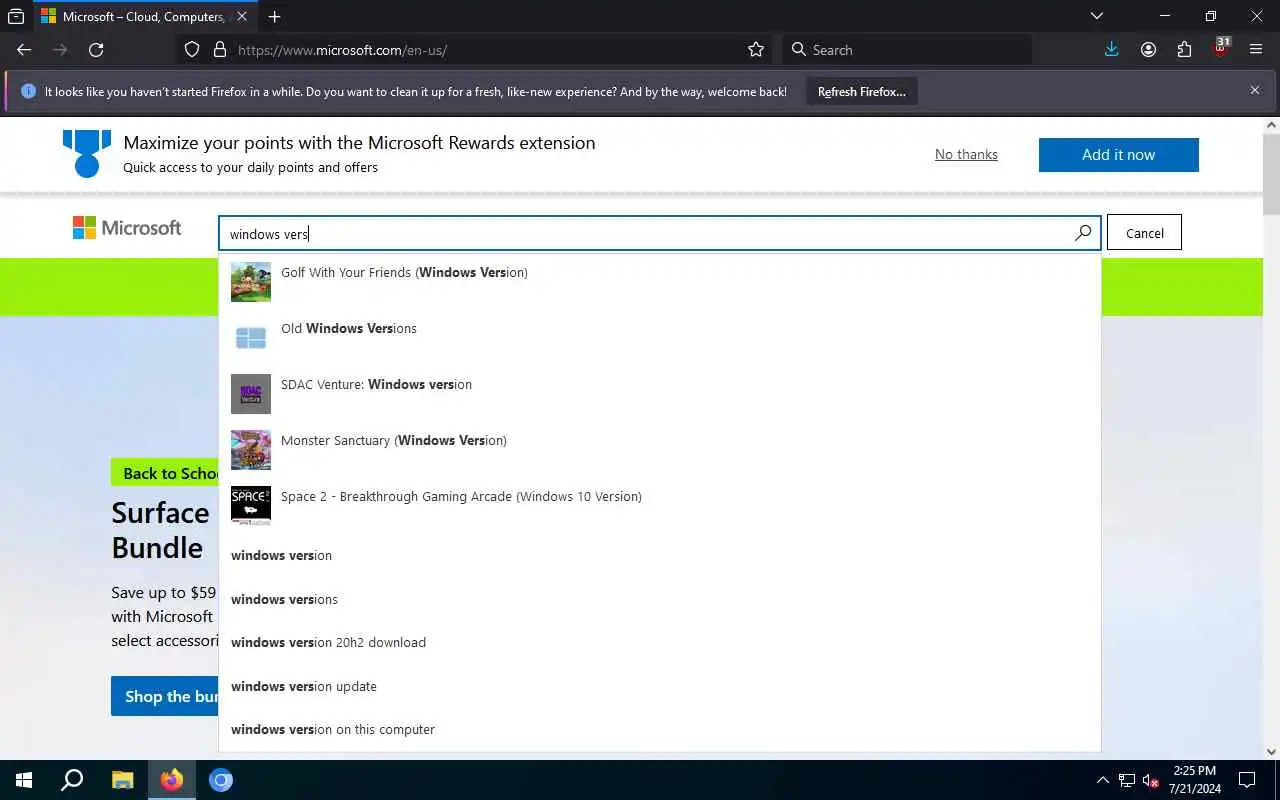The height and width of the screenshot is (800, 1280).
Task: Click the Refresh Firefox... button
Action: pyautogui.click(x=862, y=91)
